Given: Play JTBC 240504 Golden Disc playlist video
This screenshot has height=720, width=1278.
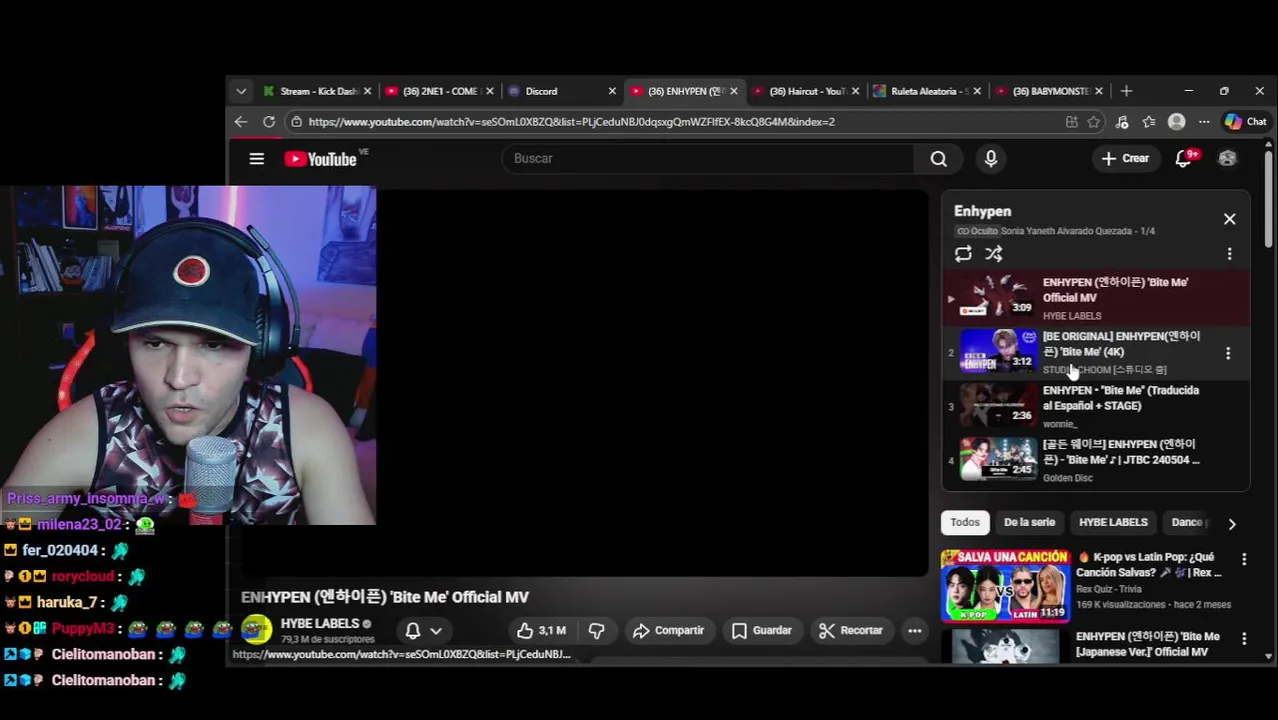Looking at the screenshot, I should pos(1095,460).
